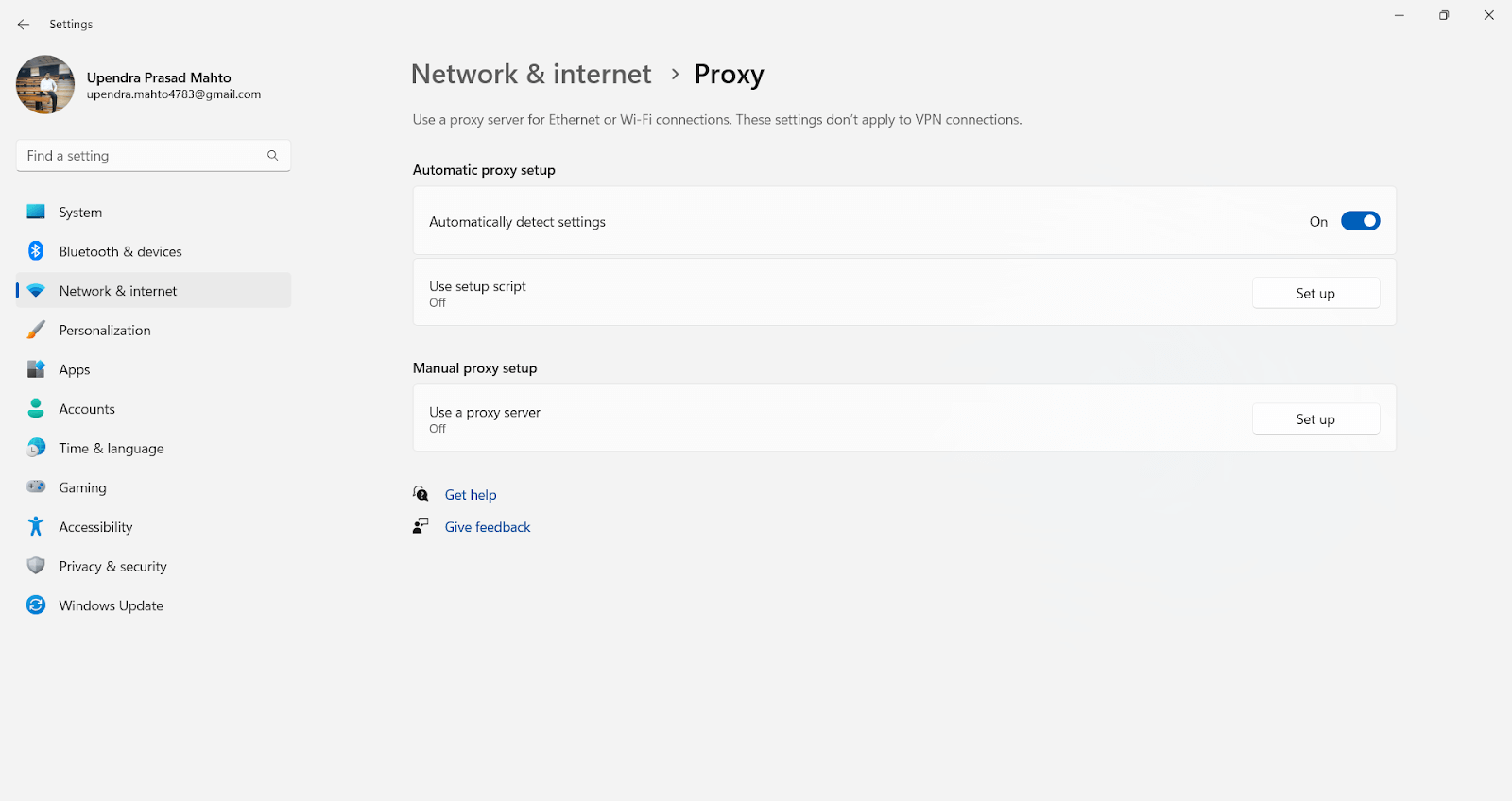Click the user profile picture
The height and width of the screenshot is (801, 1512).
(x=44, y=84)
